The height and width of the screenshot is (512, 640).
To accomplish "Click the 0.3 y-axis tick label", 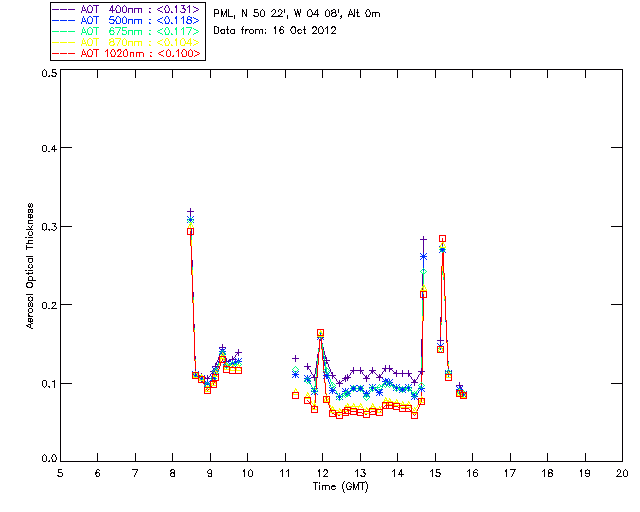I will (49, 227).
